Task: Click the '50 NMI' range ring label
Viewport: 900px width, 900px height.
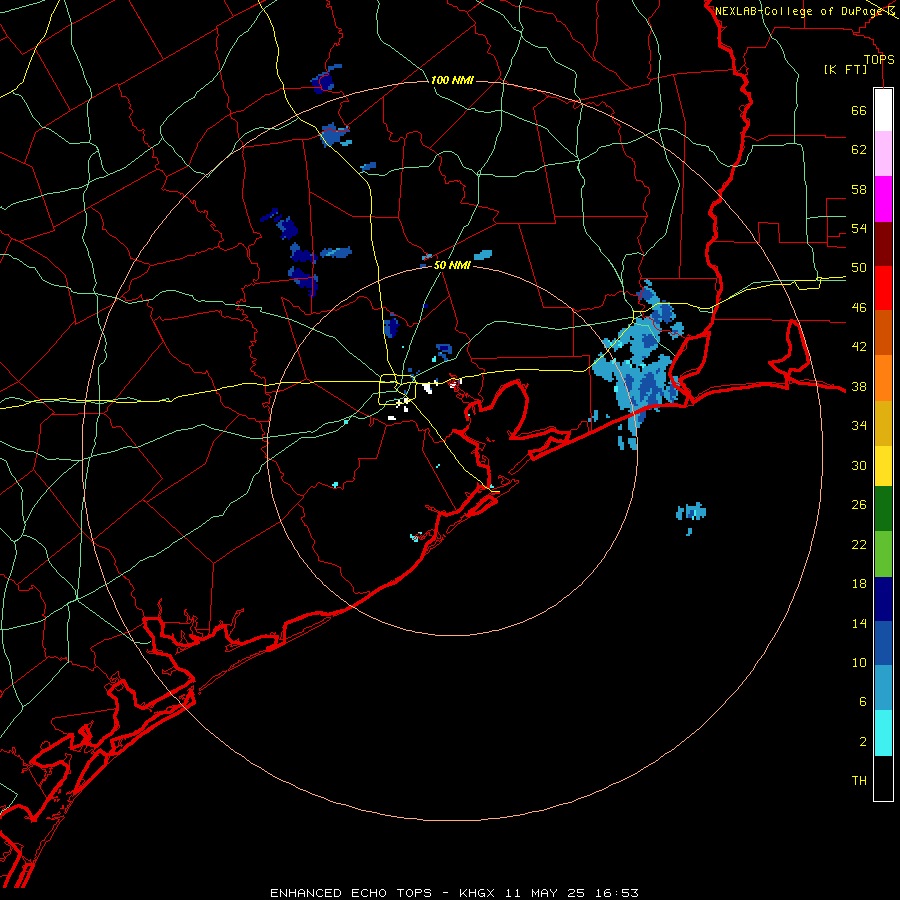Action: coord(452,265)
